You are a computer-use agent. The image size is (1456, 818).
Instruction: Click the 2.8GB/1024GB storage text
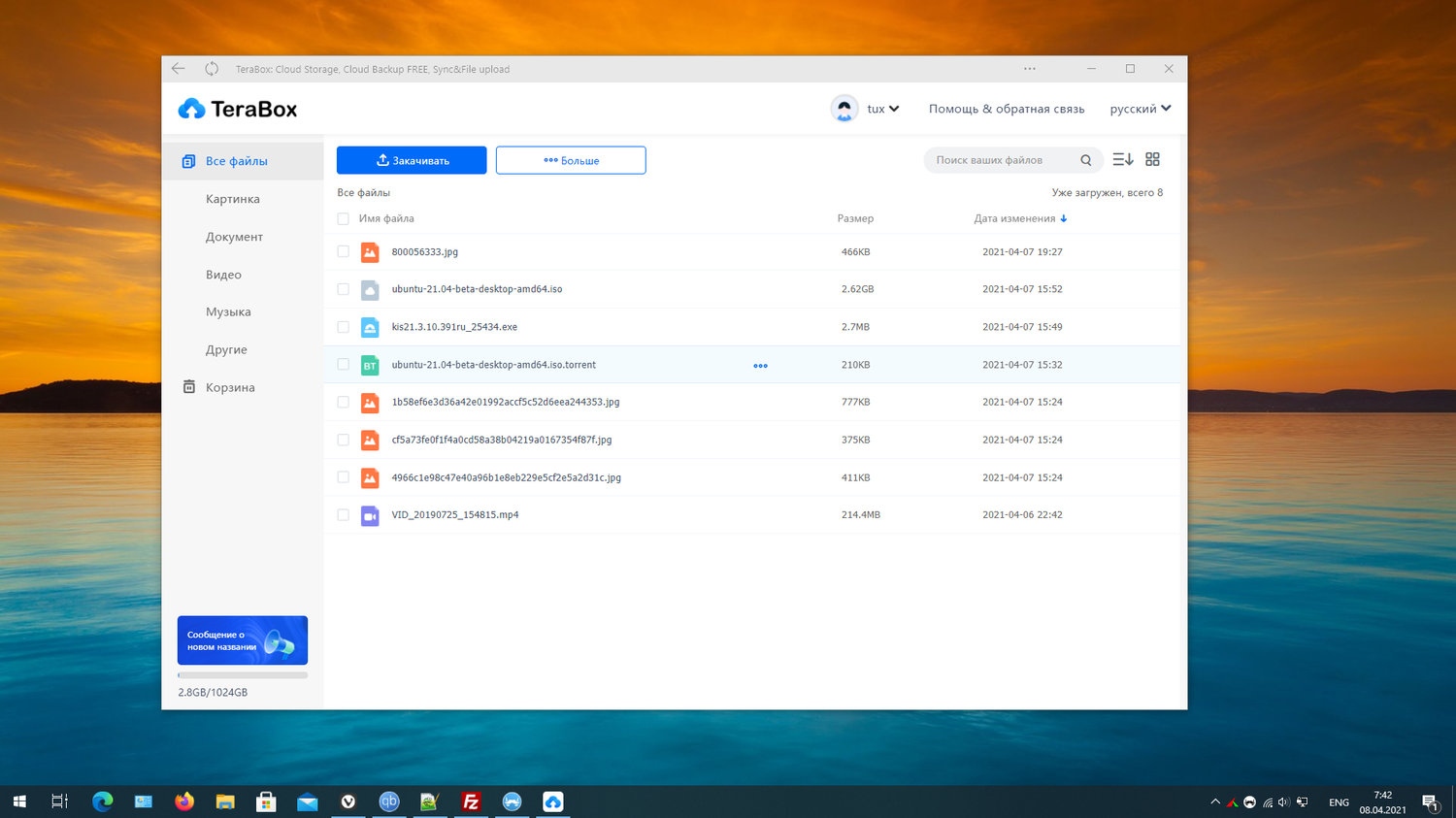click(x=213, y=693)
